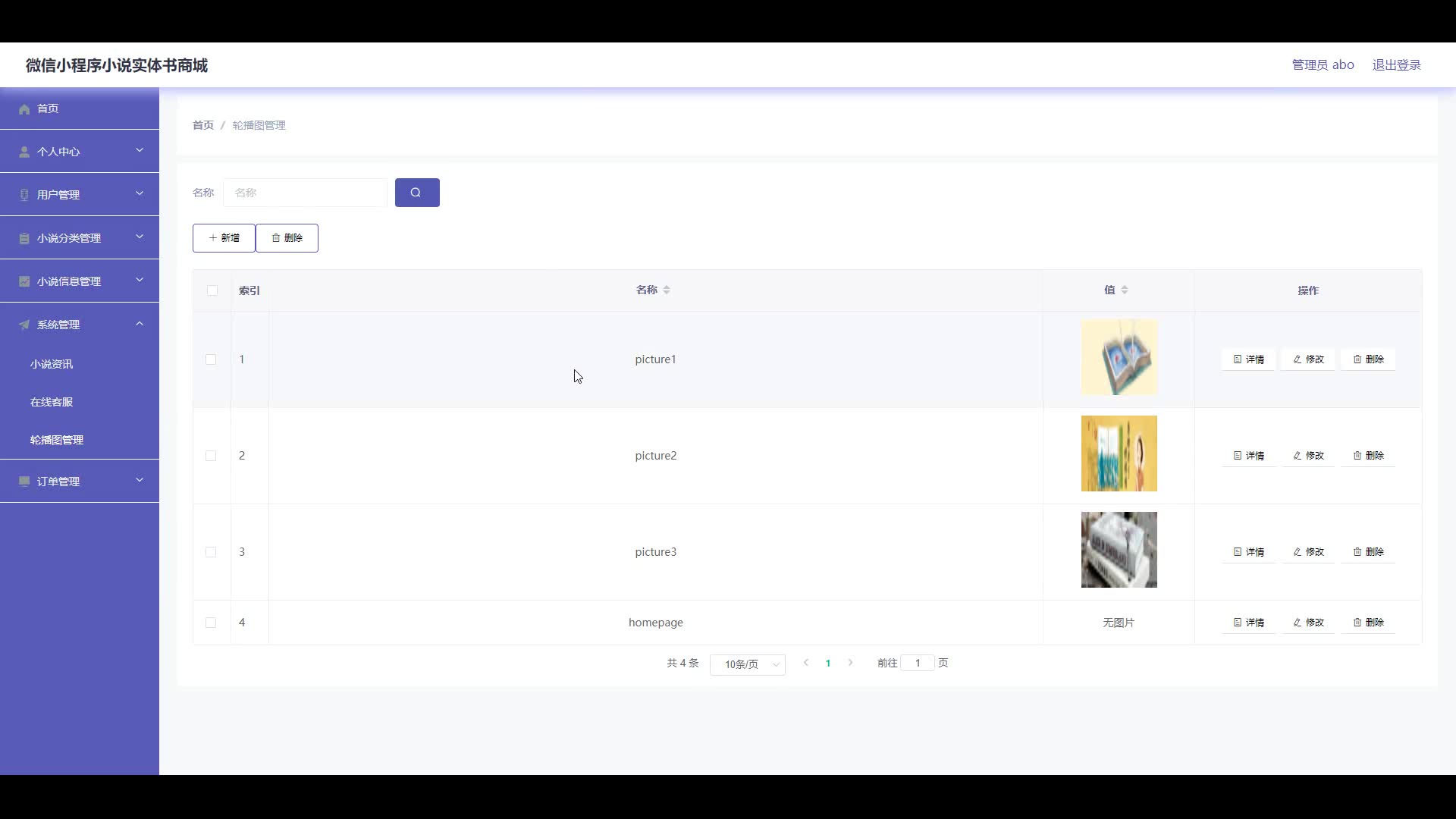Expand 小说信息管理 menu chevron
The height and width of the screenshot is (819, 1456).
click(140, 281)
